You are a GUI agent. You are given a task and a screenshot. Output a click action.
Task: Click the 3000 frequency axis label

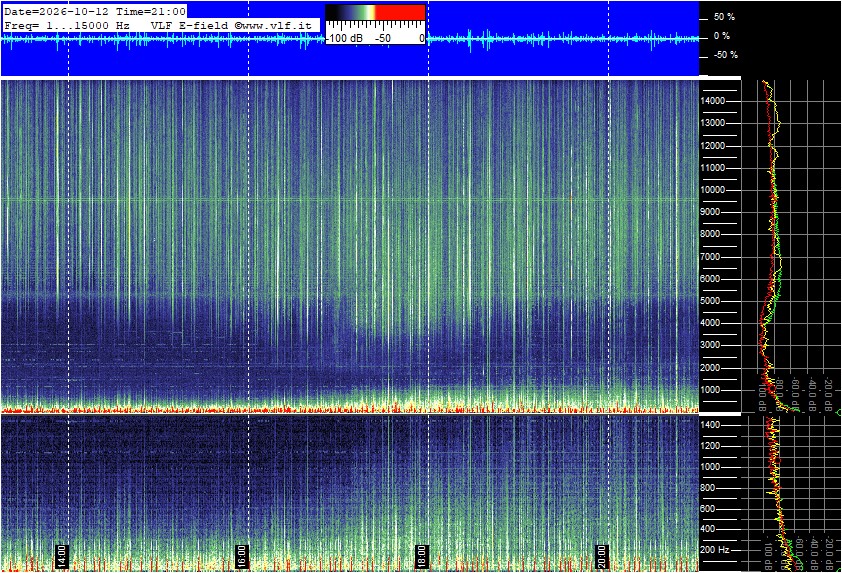pos(710,345)
